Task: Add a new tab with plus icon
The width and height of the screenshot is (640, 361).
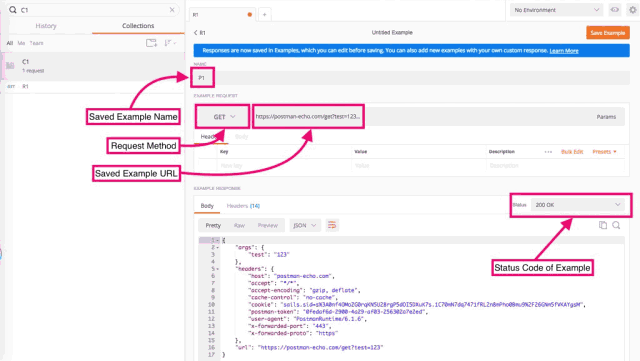Action: (x=264, y=15)
